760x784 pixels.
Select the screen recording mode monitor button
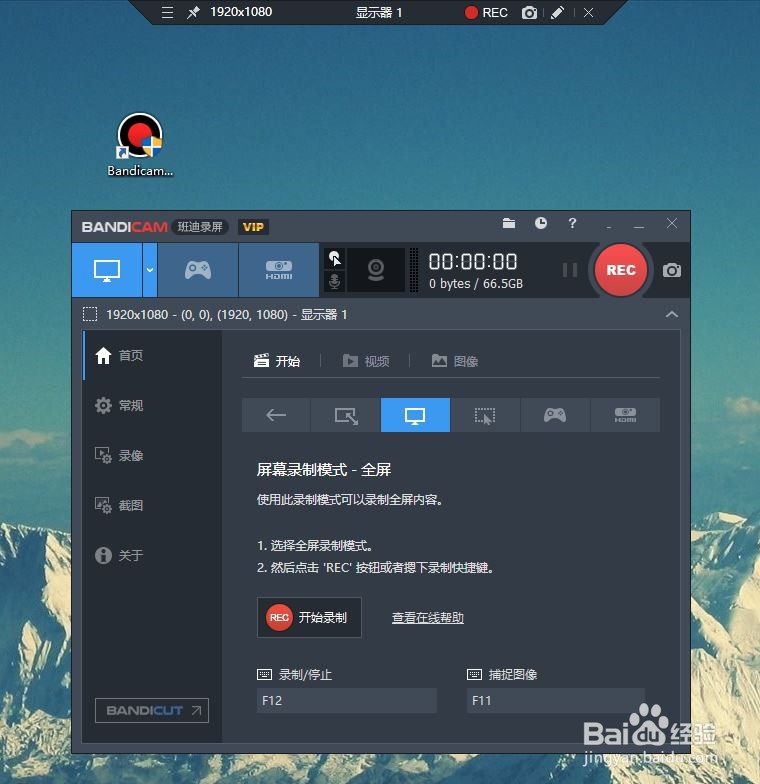[107, 270]
